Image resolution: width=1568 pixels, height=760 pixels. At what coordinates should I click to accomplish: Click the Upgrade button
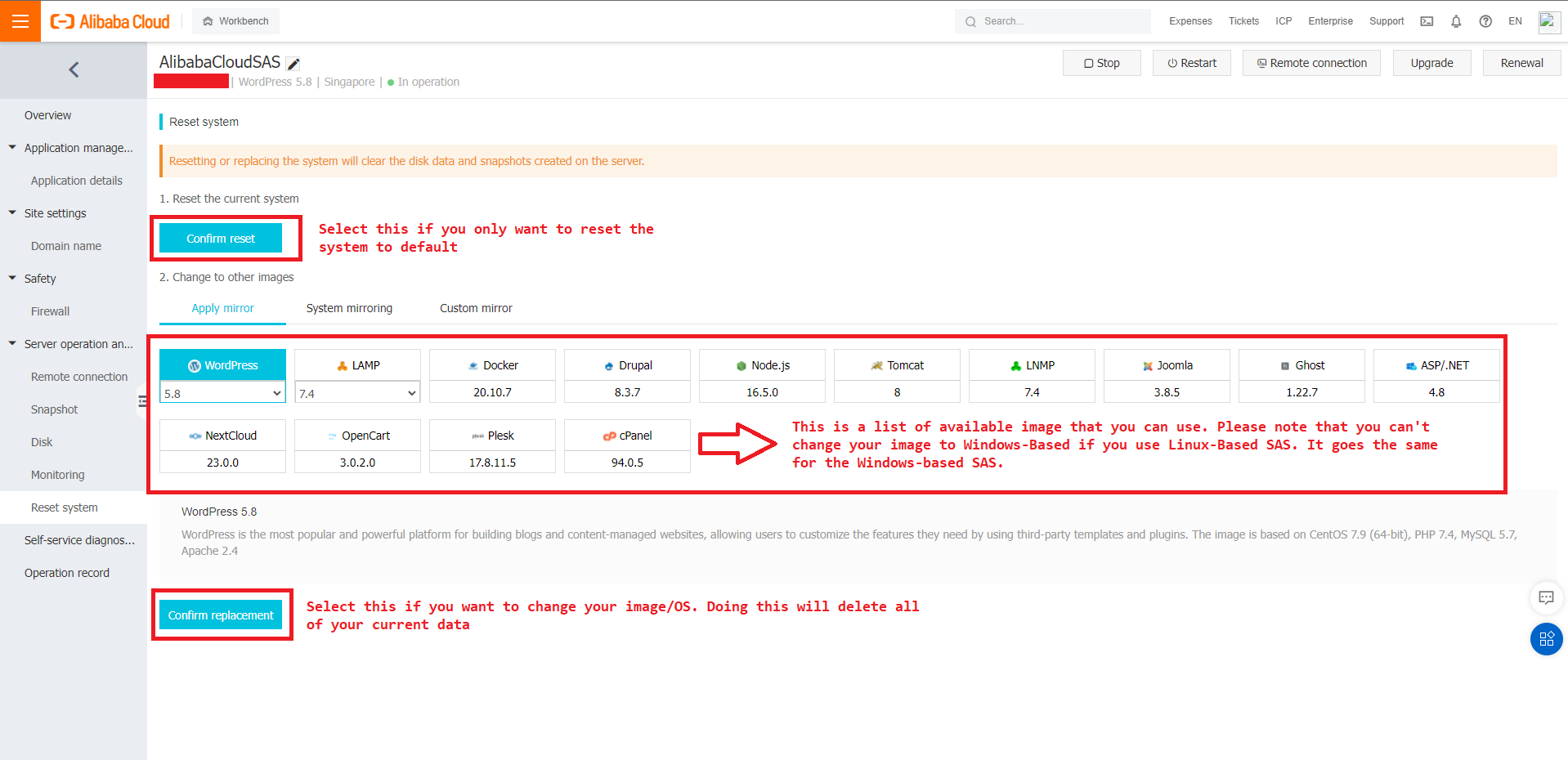(1431, 63)
